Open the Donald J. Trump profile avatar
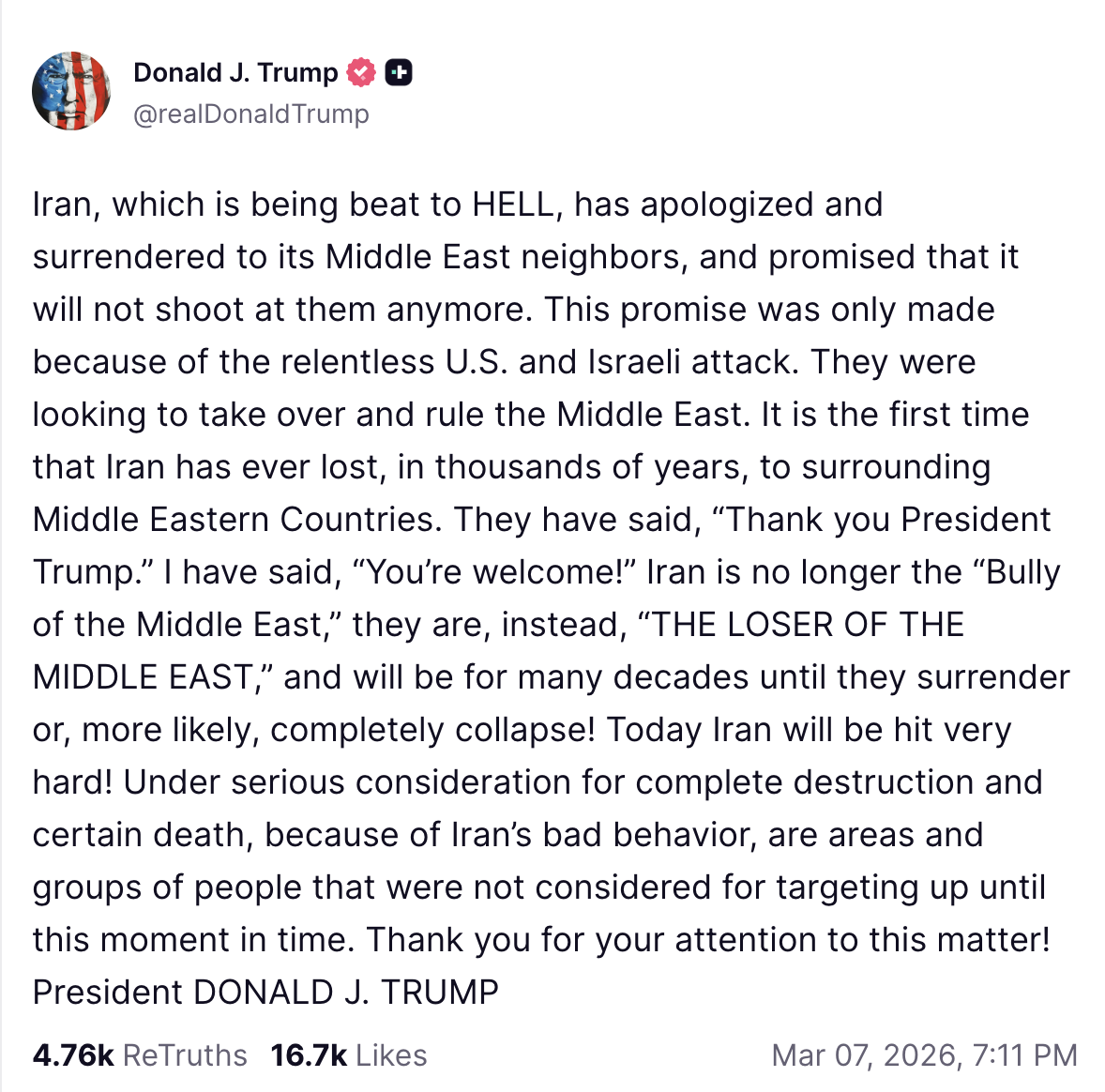 71,91
